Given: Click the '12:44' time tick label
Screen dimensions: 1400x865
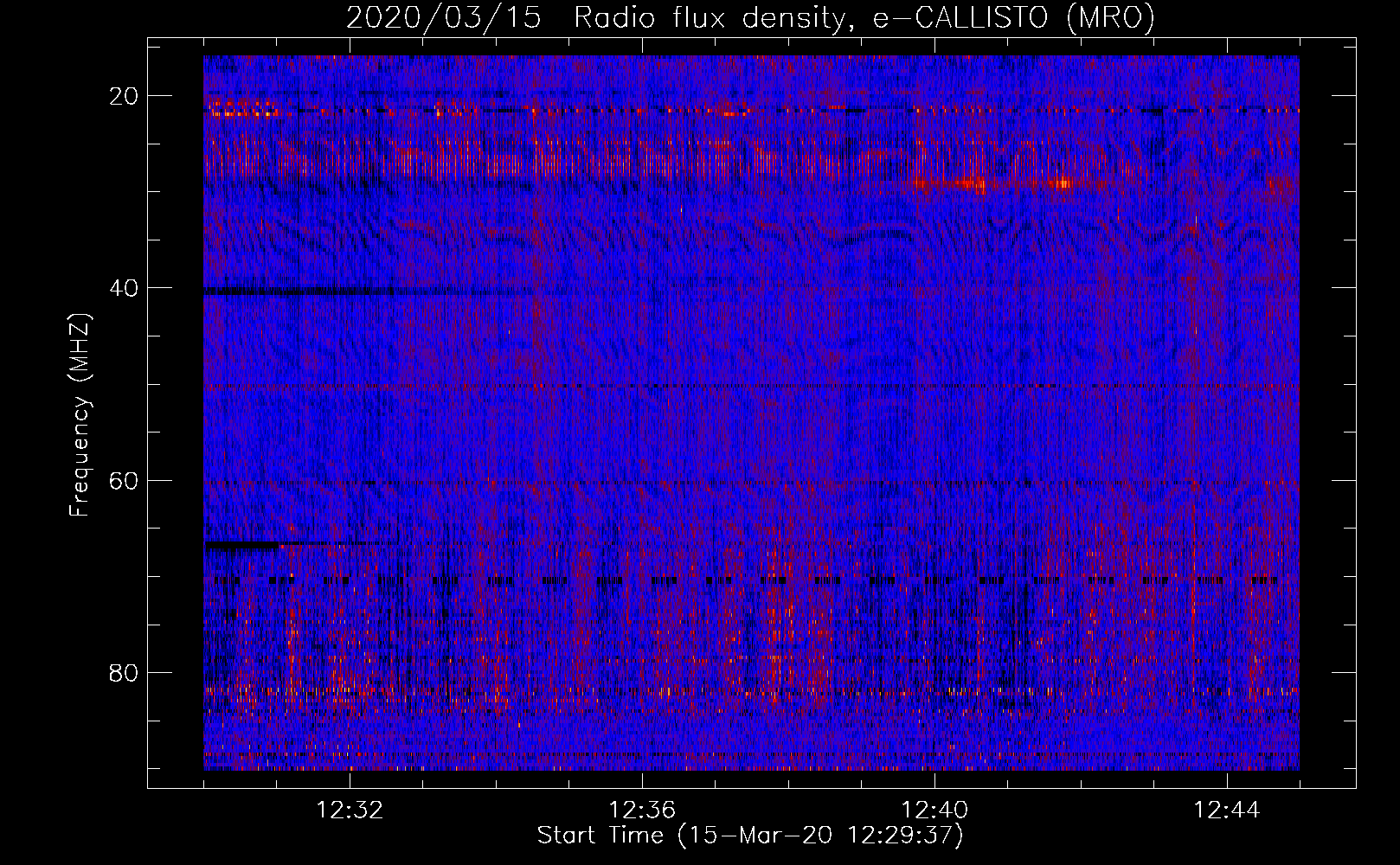Looking at the screenshot, I should coord(1227,811).
